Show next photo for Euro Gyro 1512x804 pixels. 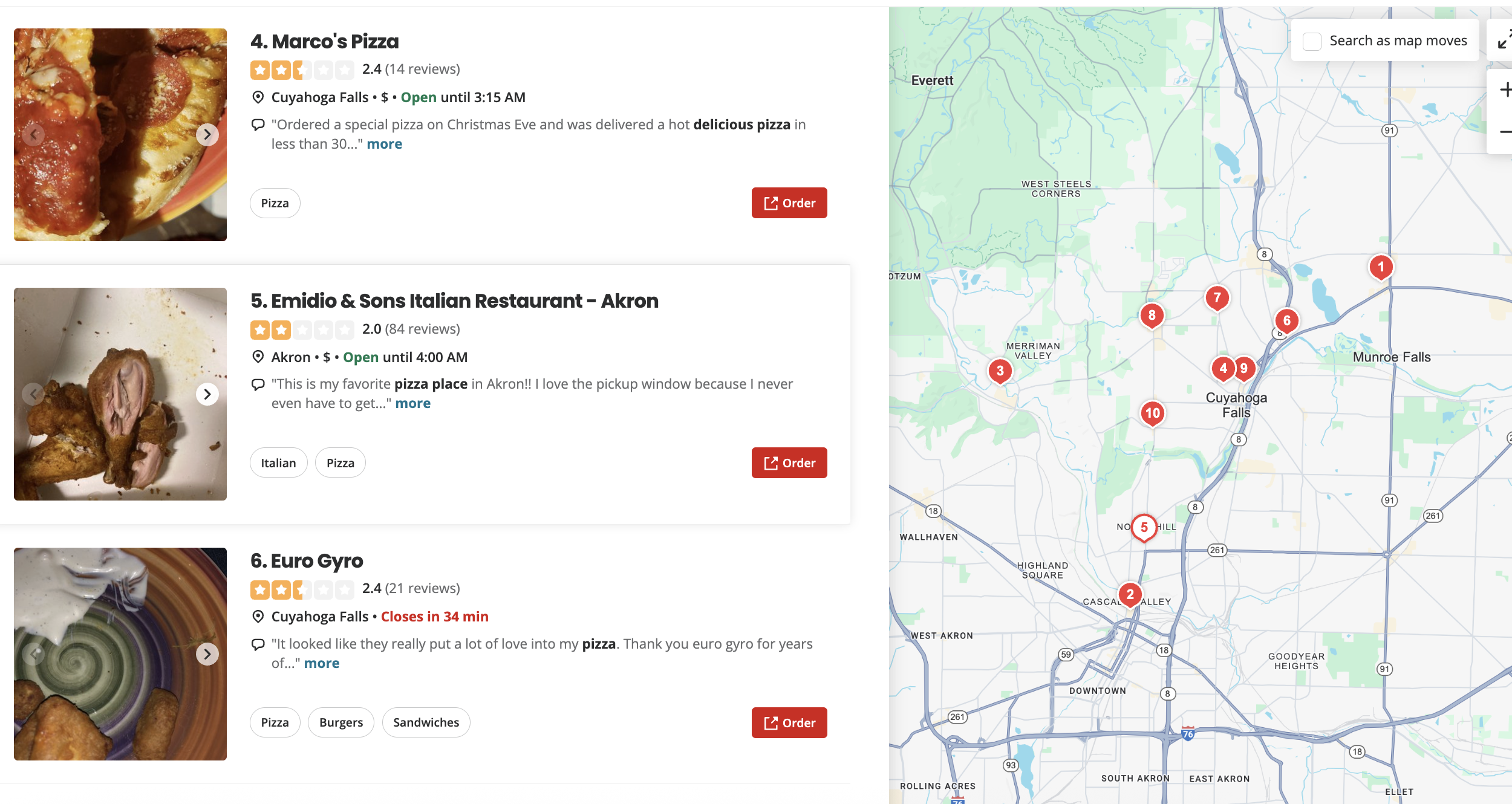pos(207,654)
